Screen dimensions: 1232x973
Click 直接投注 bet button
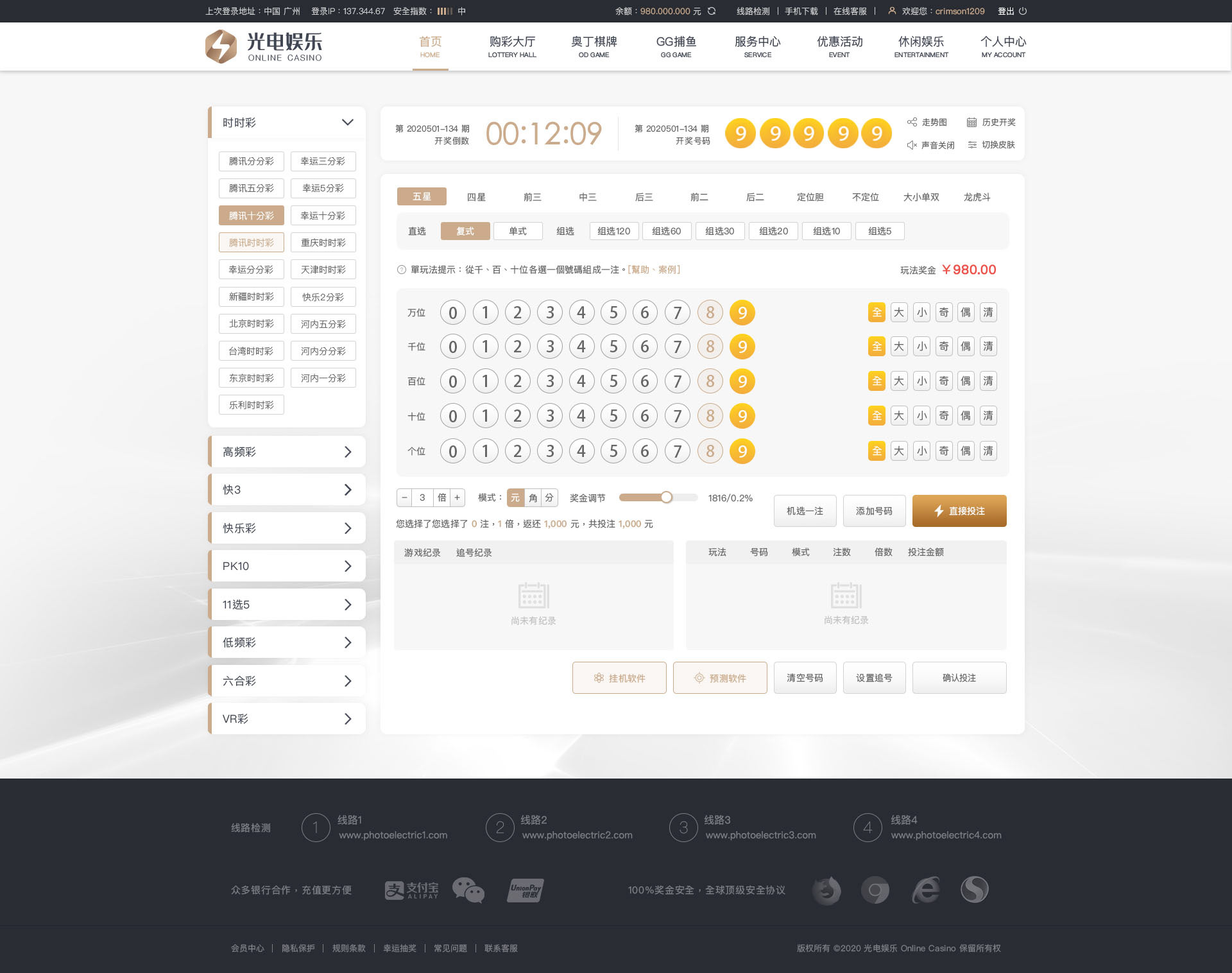pos(959,511)
